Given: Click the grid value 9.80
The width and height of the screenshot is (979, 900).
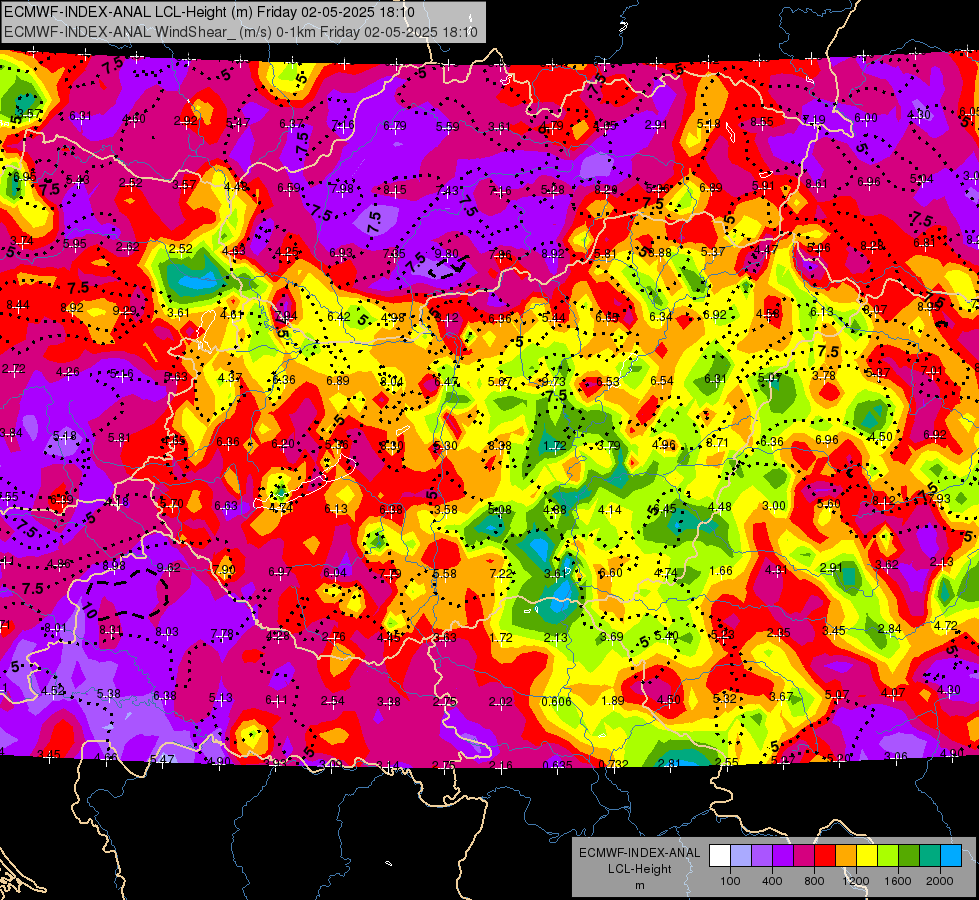Looking at the screenshot, I should point(446,254).
